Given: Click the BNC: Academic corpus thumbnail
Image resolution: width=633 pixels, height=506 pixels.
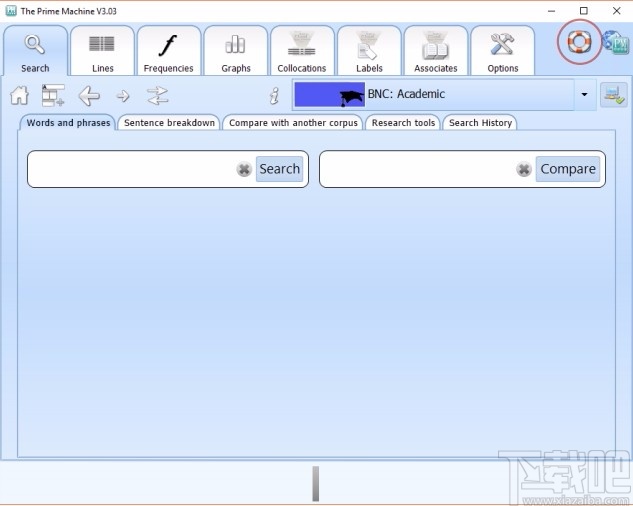Looking at the screenshot, I should 329,94.
